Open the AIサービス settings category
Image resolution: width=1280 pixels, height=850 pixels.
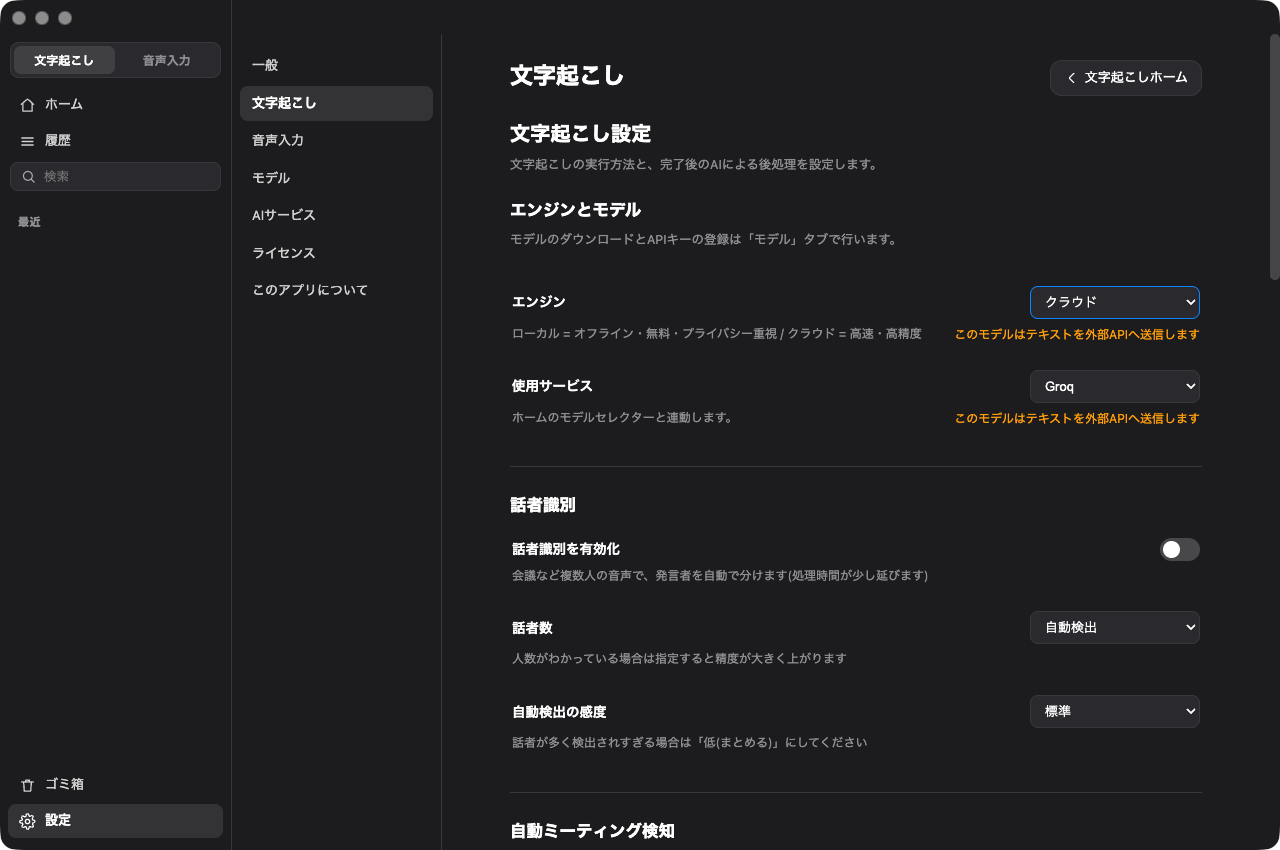click(x=336, y=215)
